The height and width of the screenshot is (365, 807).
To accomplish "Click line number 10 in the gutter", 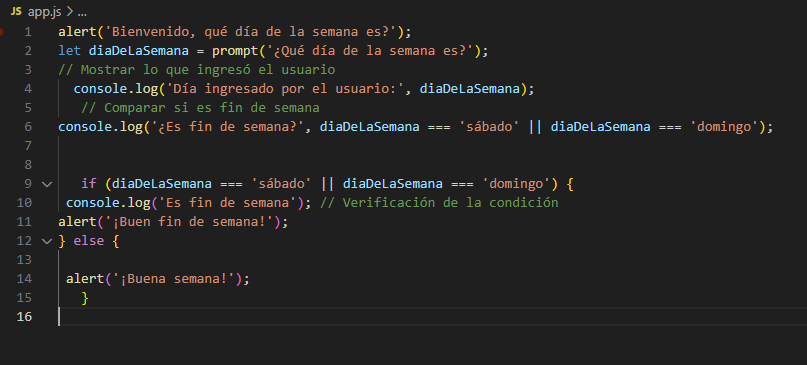I will 24,203.
